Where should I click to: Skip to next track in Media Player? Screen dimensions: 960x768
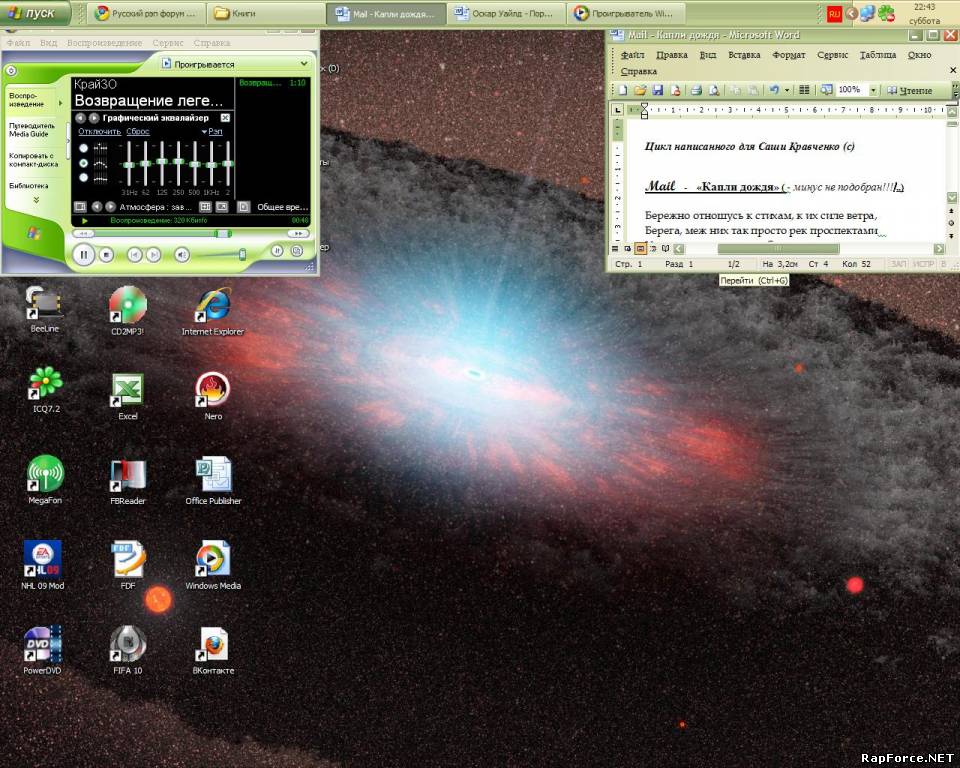tap(154, 254)
